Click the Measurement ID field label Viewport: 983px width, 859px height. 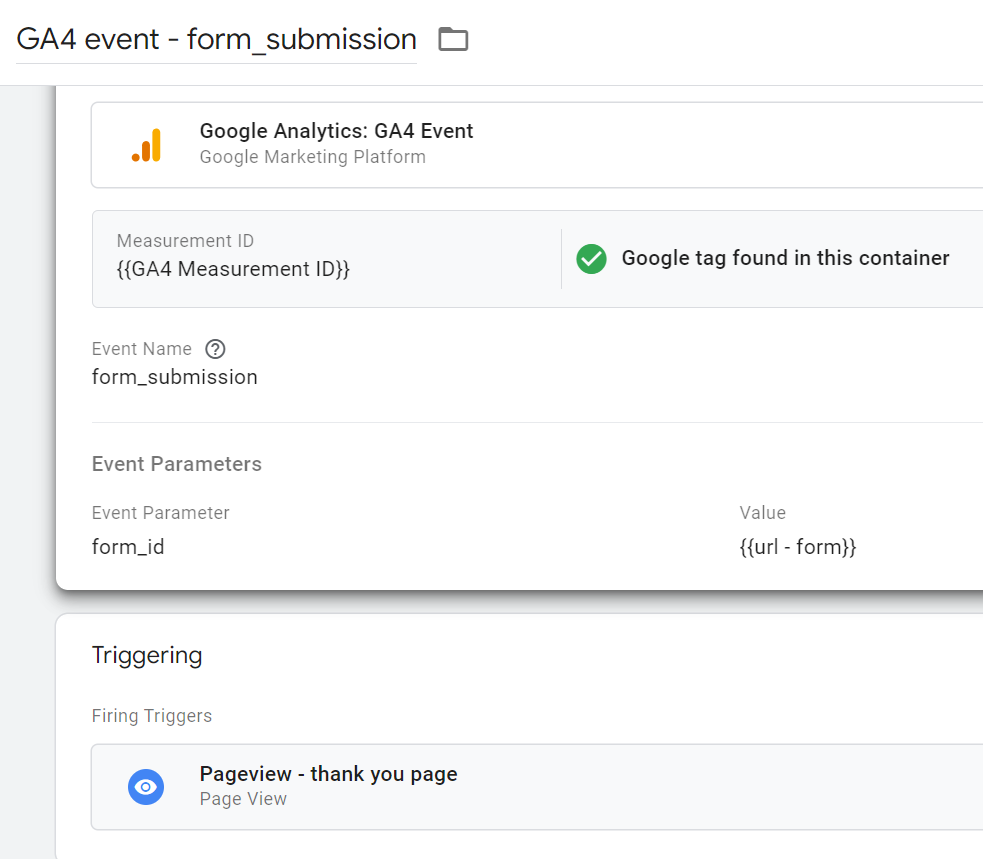point(185,241)
